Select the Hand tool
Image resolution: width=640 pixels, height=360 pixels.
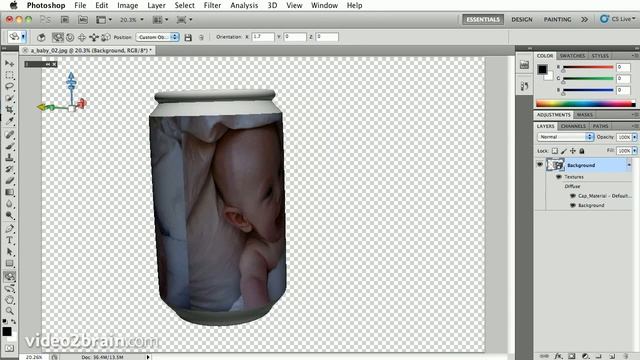point(9,300)
